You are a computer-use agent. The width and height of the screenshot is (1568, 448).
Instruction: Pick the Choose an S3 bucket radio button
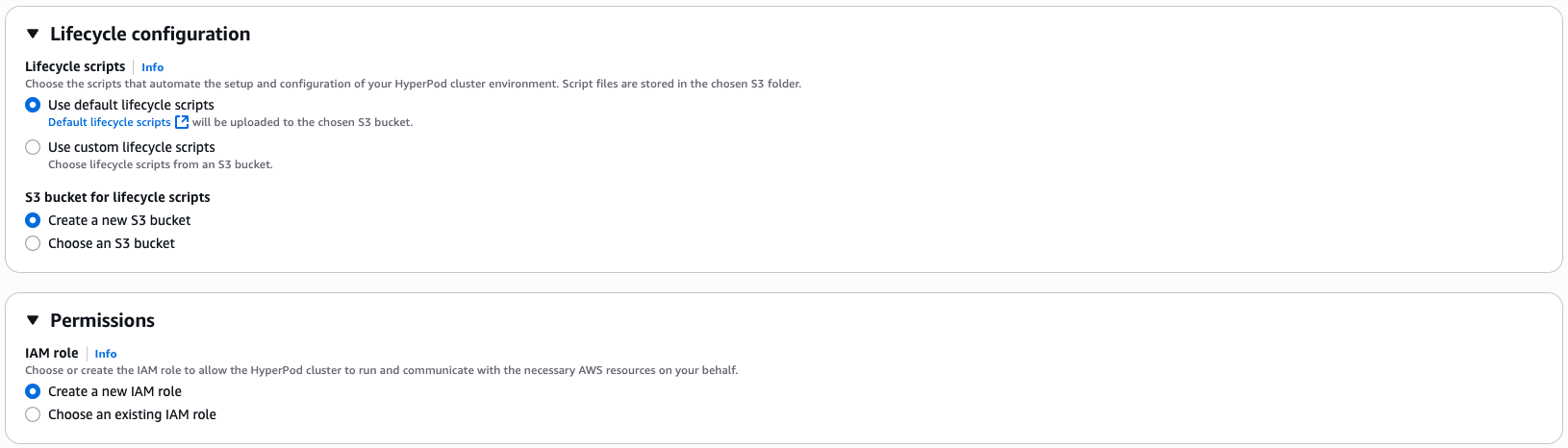(x=33, y=243)
